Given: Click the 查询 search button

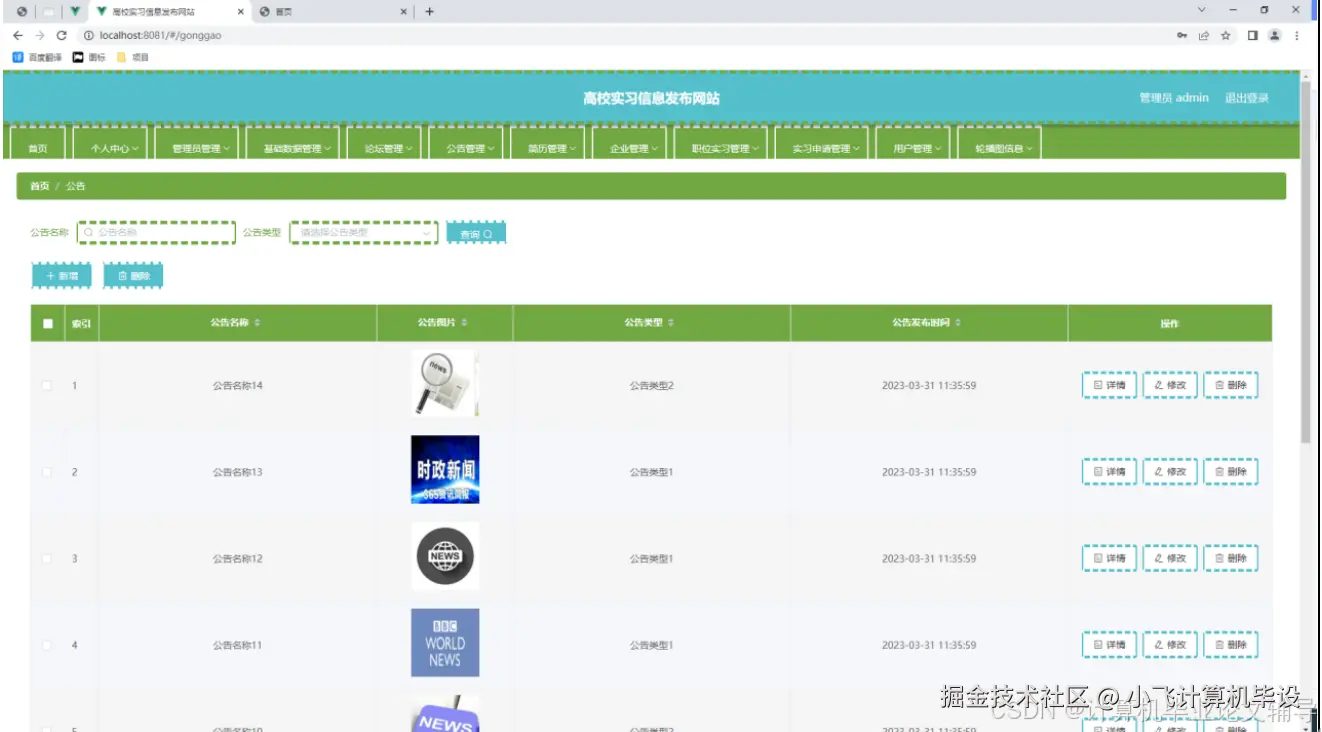Looking at the screenshot, I should pyautogui.click(x=476, y=233).
